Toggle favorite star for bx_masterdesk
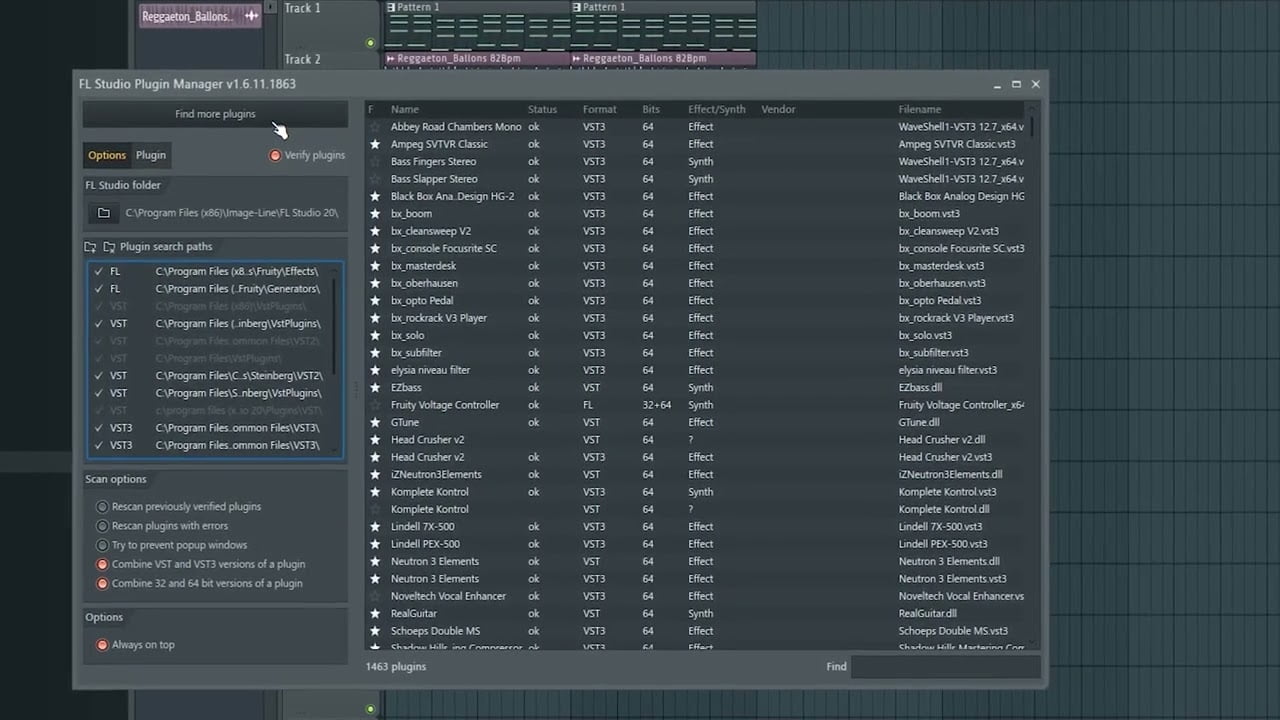This screenshot has height=720, width=1280. (x=375, y=266)
